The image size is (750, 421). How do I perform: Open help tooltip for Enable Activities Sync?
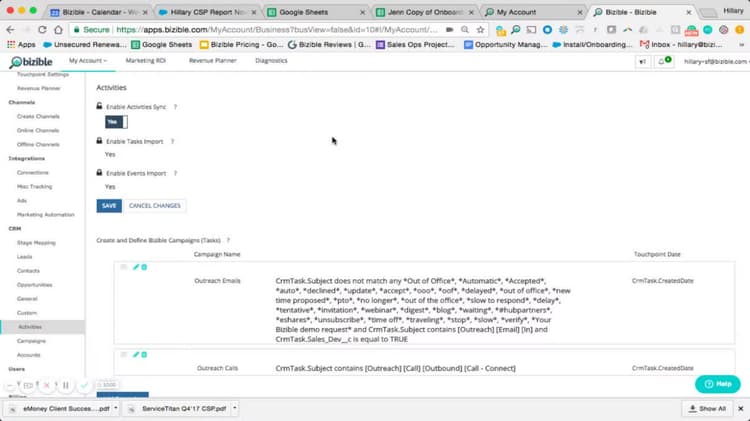point(175,107)
